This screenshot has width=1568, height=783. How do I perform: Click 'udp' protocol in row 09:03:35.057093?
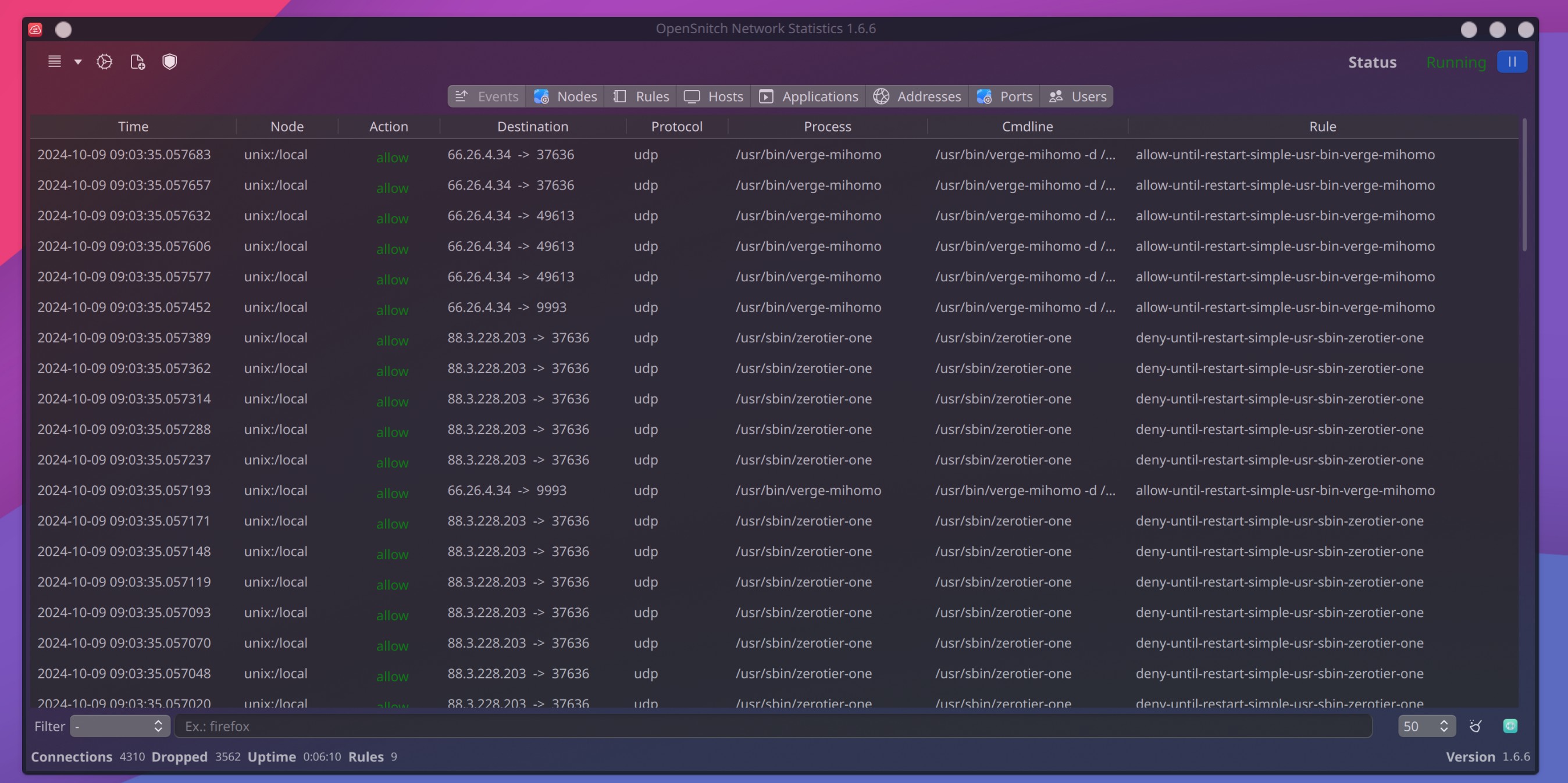click(646, 612)
